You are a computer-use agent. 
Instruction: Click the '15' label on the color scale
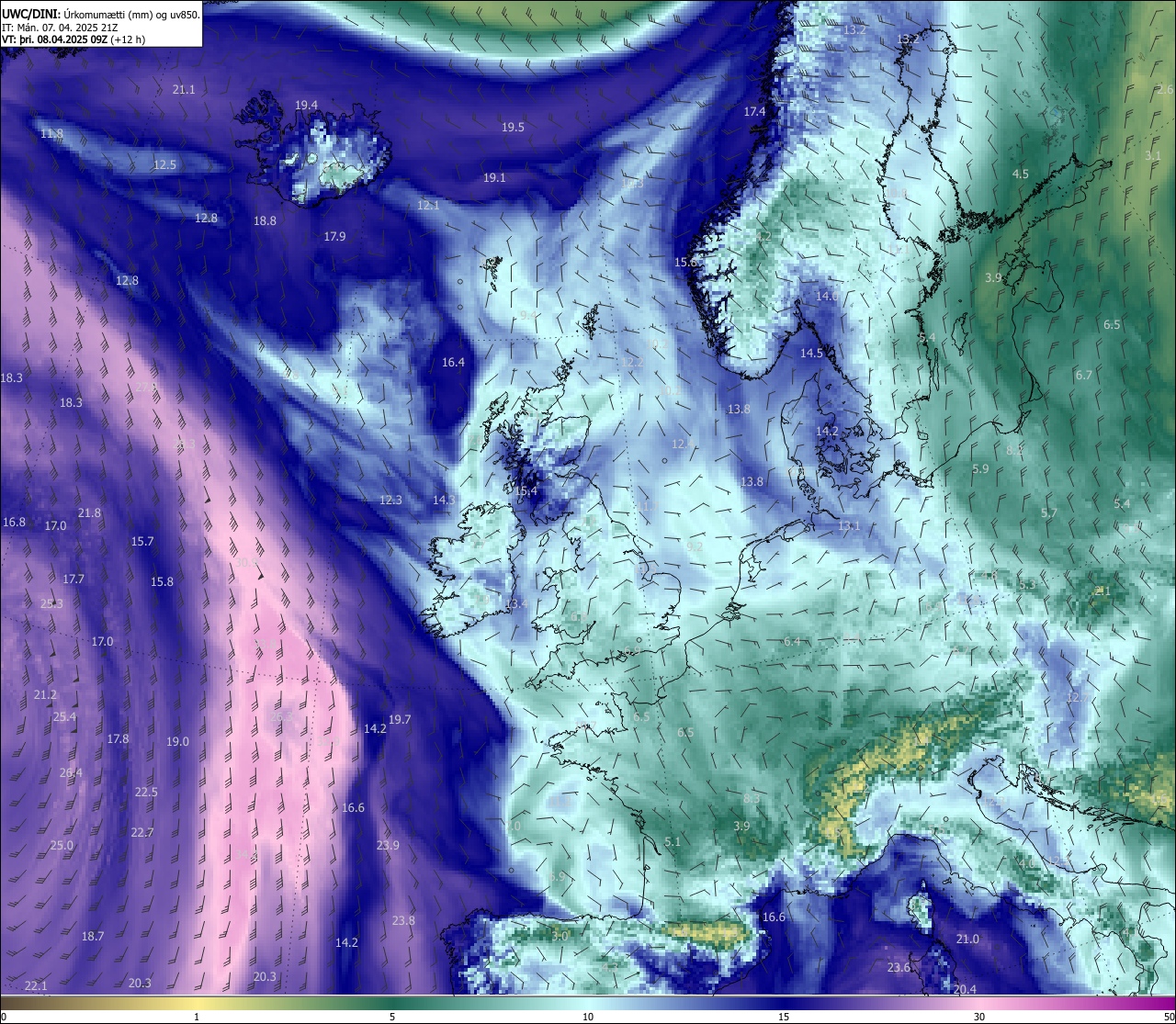(784, 1016)
